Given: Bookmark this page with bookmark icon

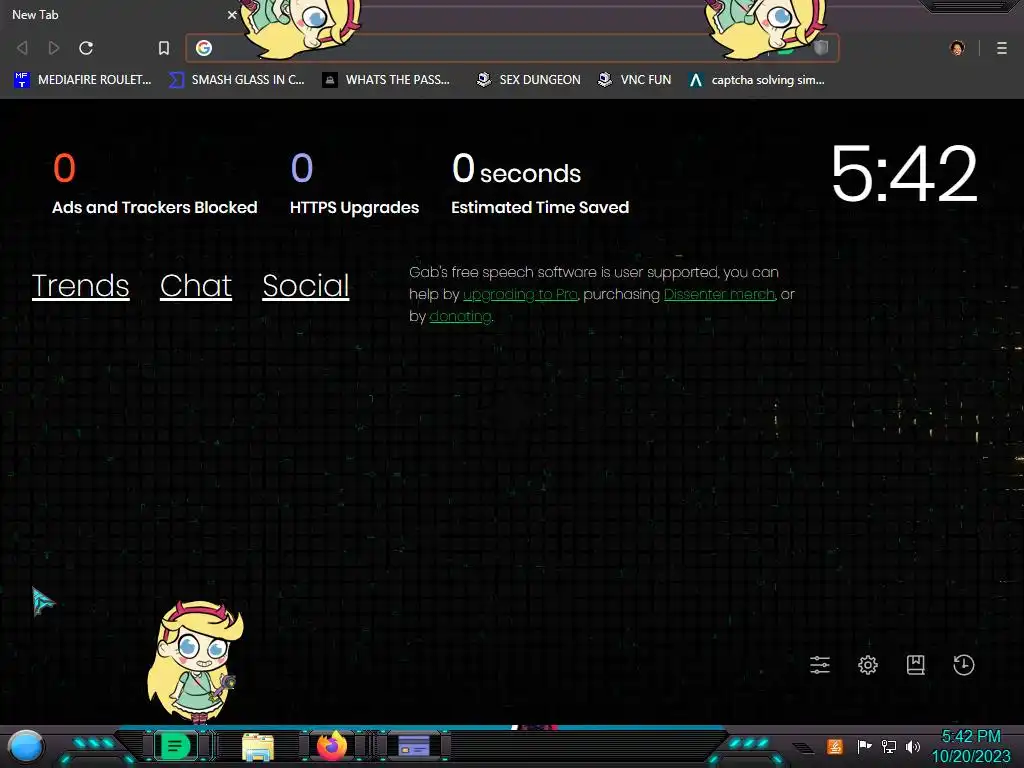Looking at the screenshot, I should tap(164, 48).
